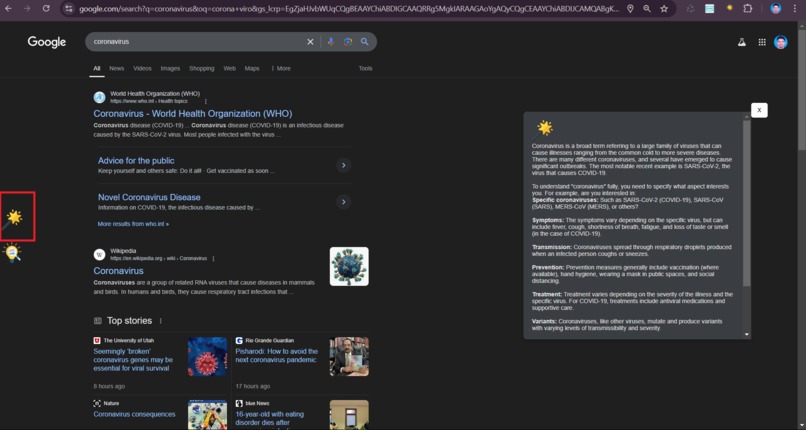This screenshot has width=806, height=430.
Task: Open the Novel Coronavirus Disease link
Action: click(149, 197)
